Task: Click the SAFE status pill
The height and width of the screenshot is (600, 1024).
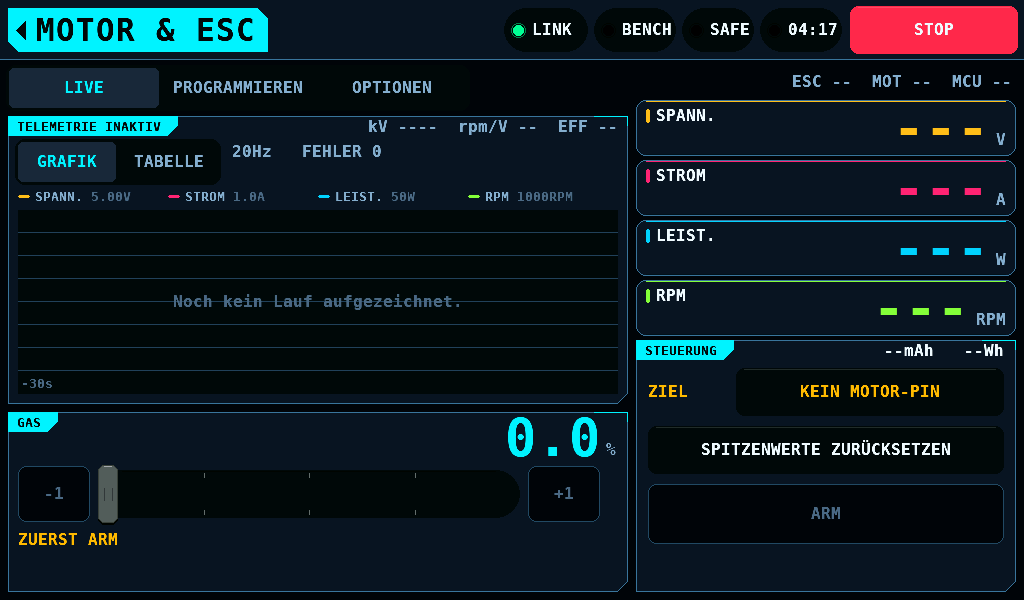Action: point(718,30)
